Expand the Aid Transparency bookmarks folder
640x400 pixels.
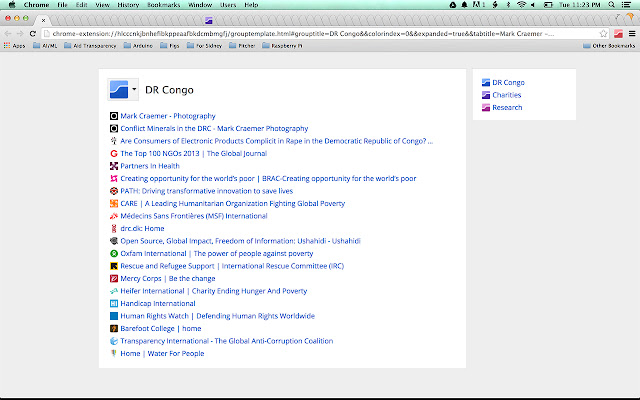coord(77,46)
